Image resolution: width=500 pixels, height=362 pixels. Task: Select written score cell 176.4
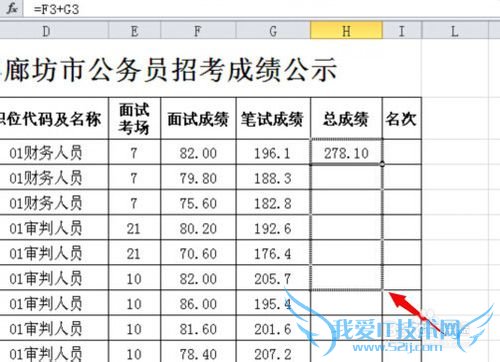[x=273, y=253]
